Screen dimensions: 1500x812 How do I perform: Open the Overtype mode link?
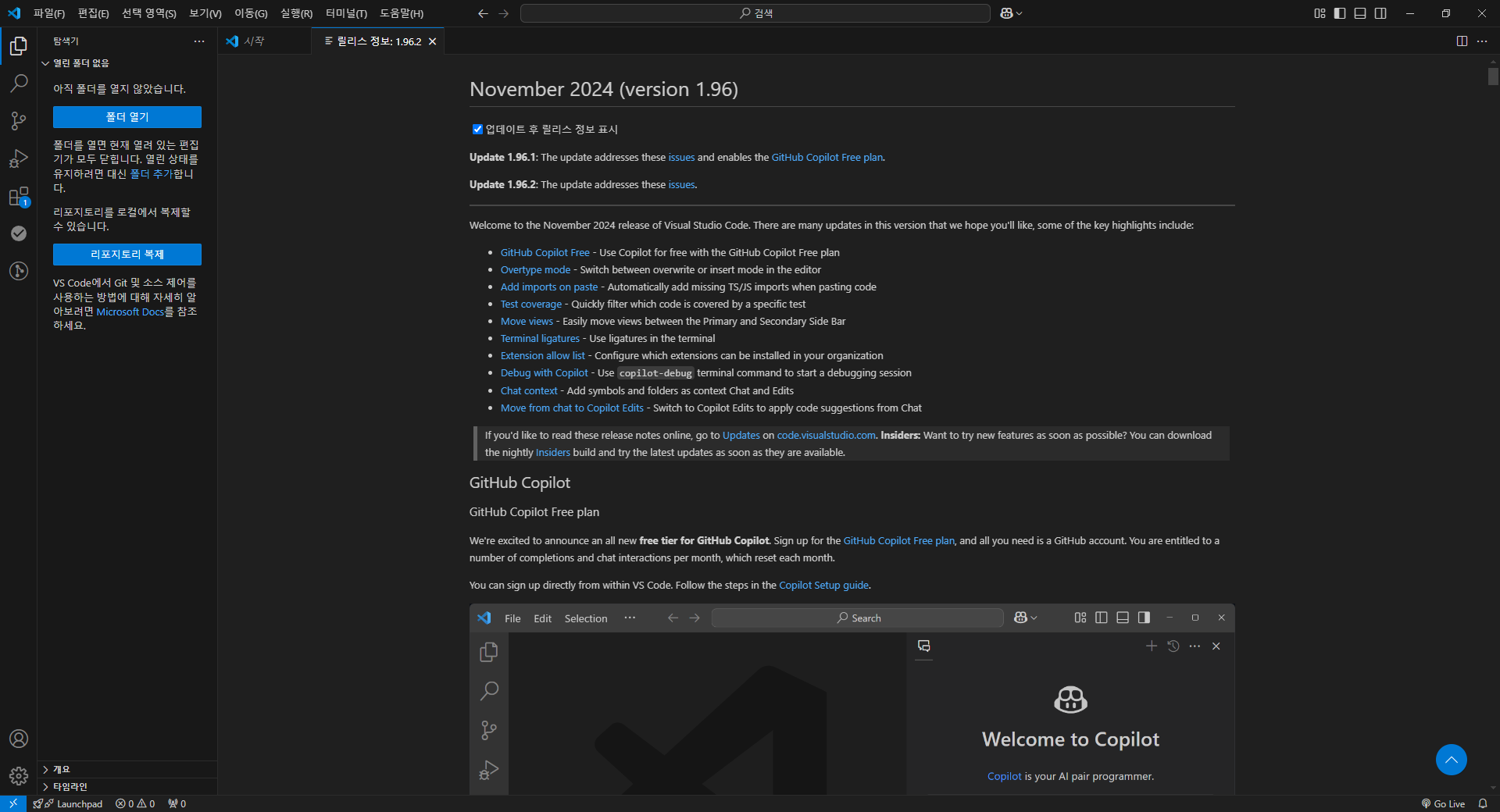coord(535,270)
